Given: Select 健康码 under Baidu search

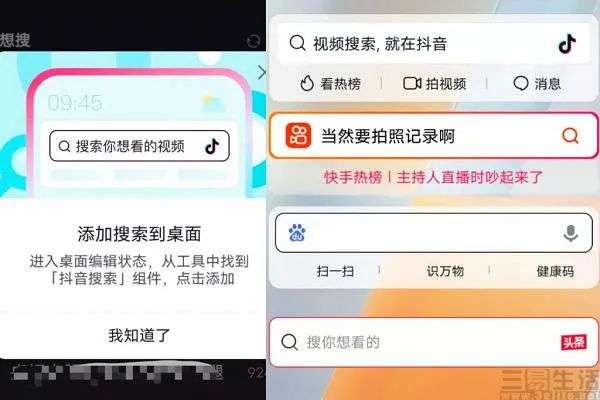Looking at the screenshot, I should (x=555, y=271).
